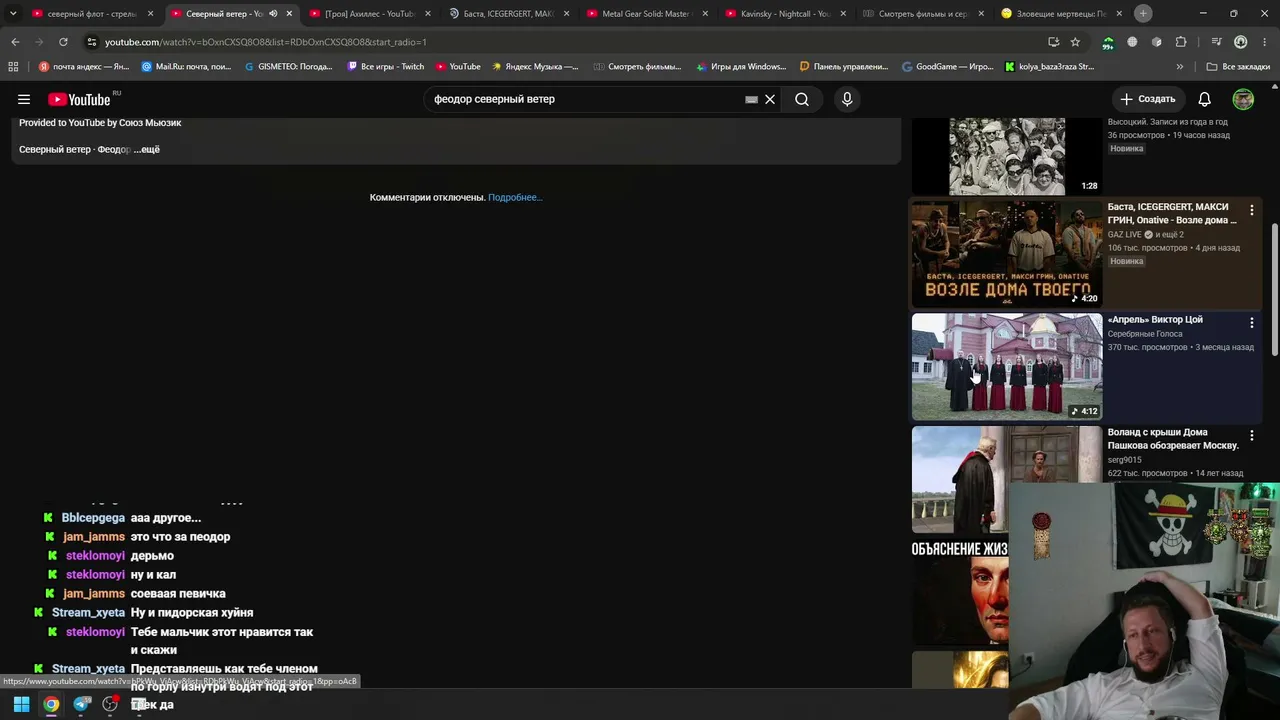Open options for the Воланд с крыши video

coord(1251,436)
